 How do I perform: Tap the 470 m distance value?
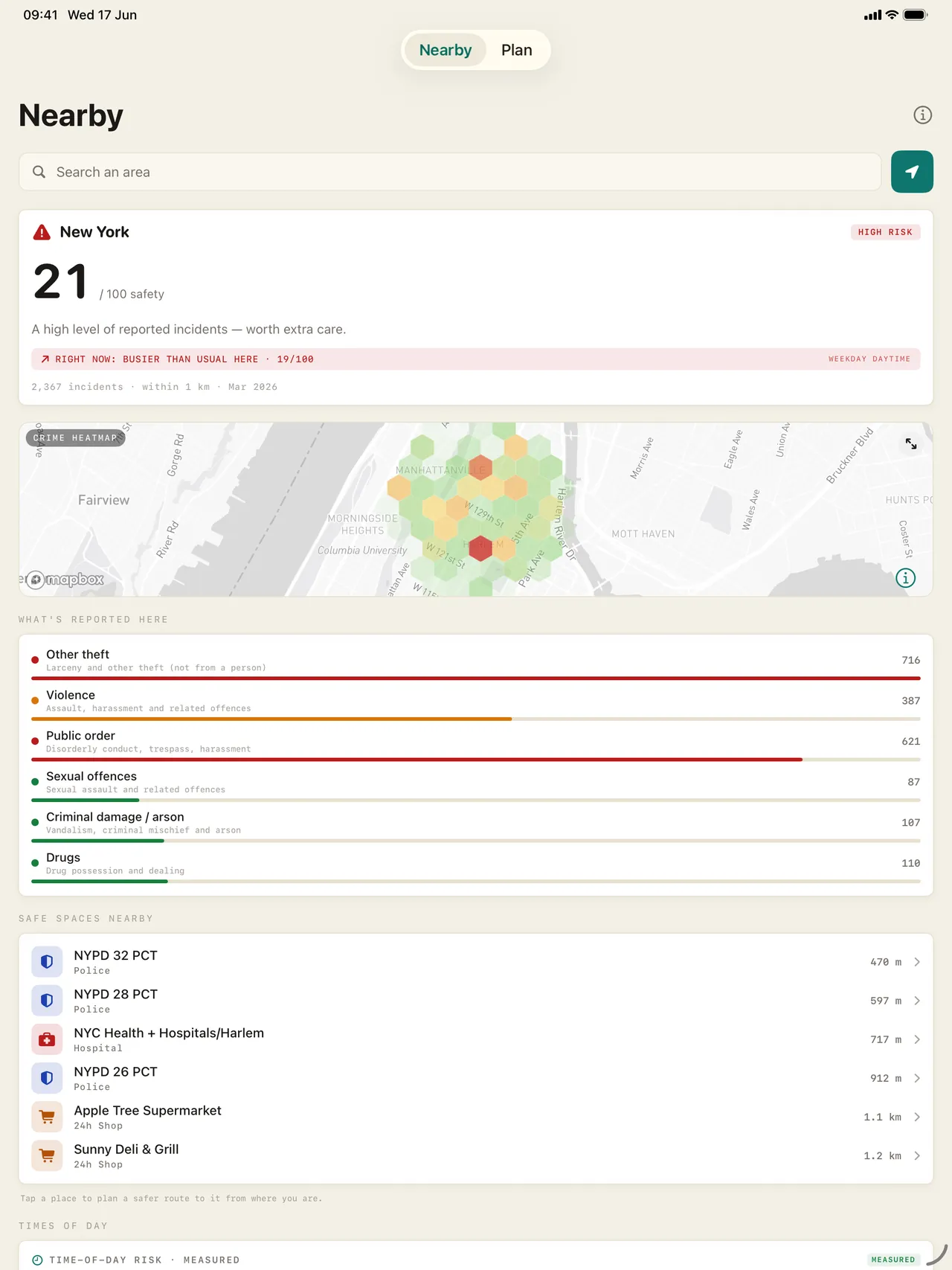[886, 962]
